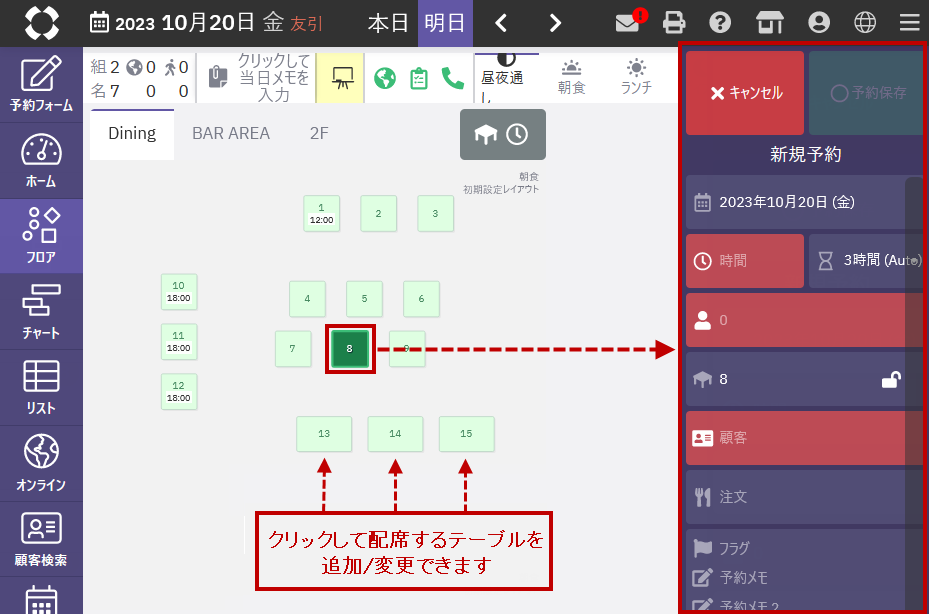929x614 pixels.
Task: Select the 明日 tomorrow tab
Action: pos(445,22)
